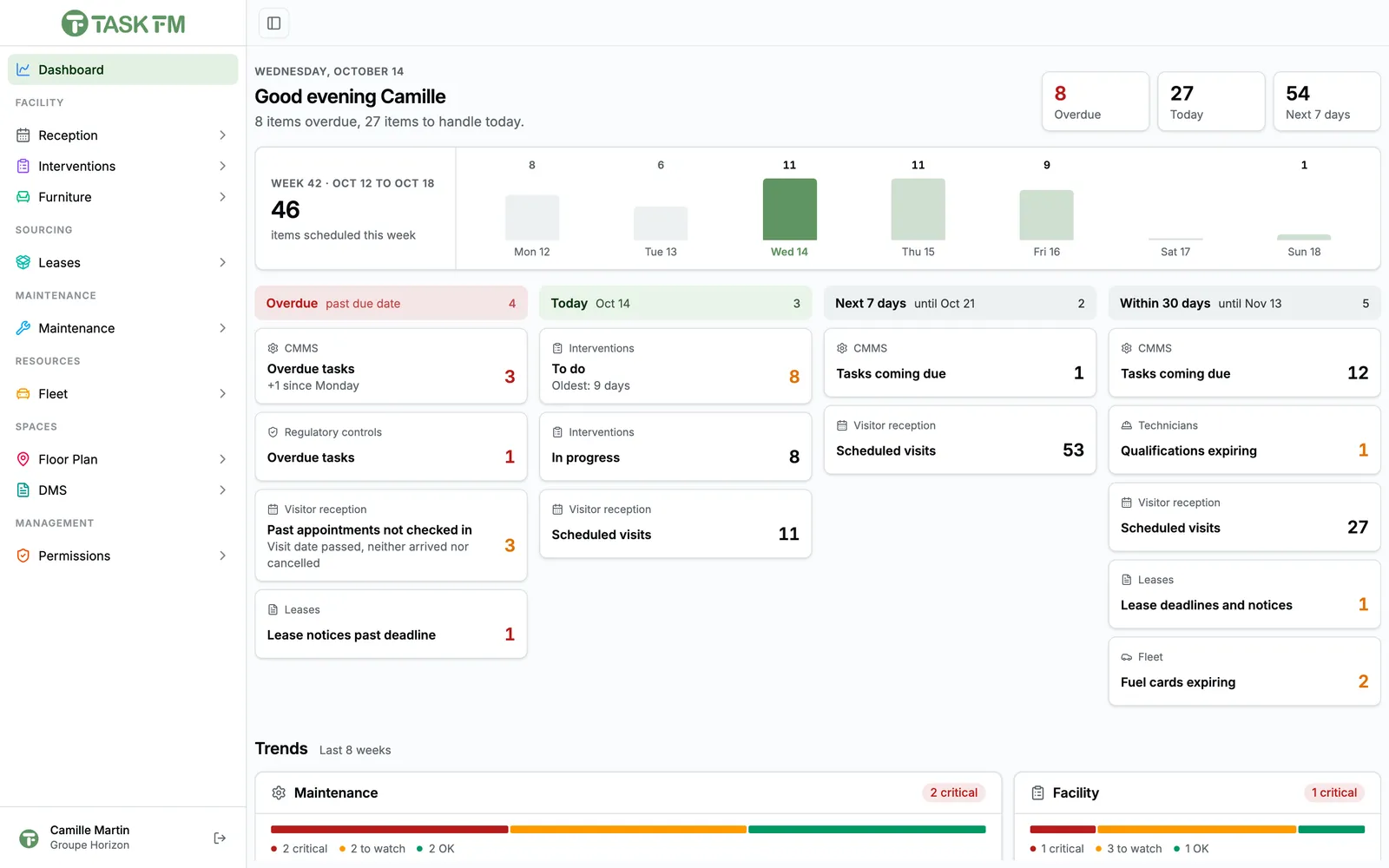Screen dimensions: 1389x868
Task: Open the Qualifications expiring card
Action: coord(1244,440)
